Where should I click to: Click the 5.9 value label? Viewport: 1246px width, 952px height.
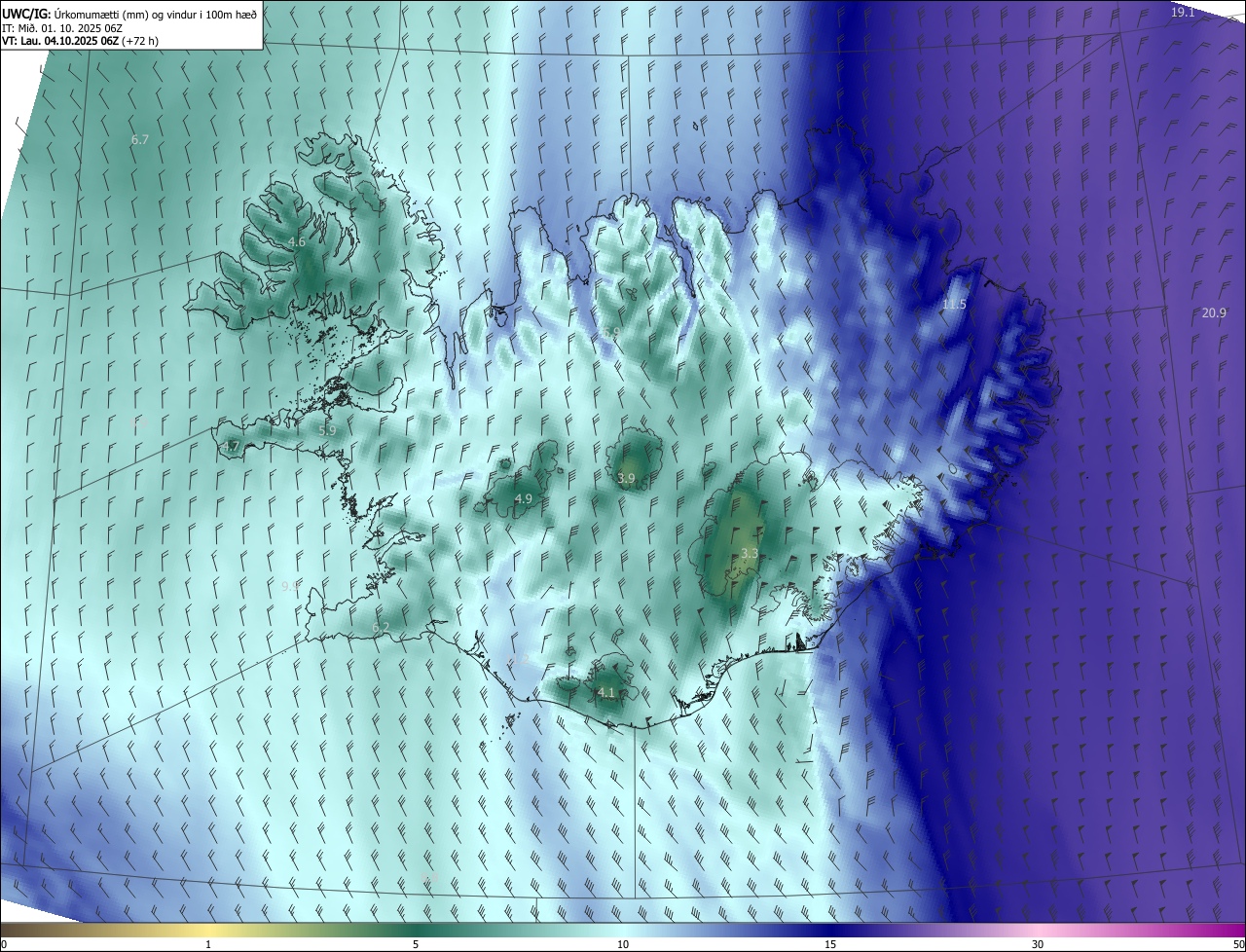click(327, 429)
